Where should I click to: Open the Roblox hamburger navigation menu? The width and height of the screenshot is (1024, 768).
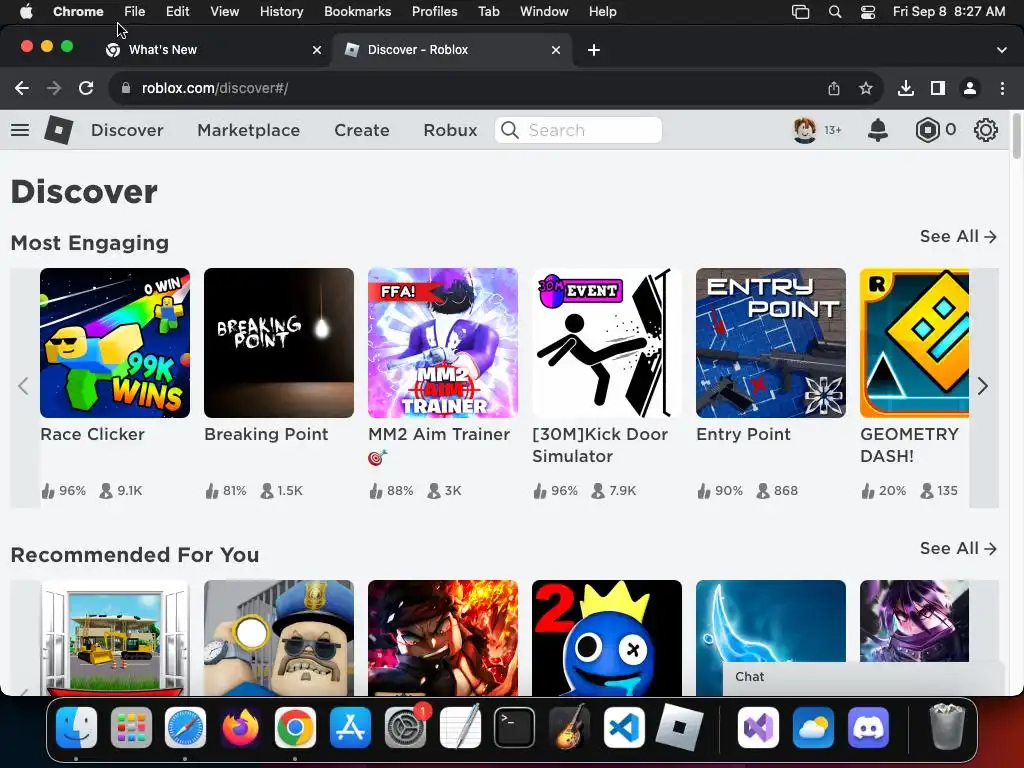pos(20,130)
